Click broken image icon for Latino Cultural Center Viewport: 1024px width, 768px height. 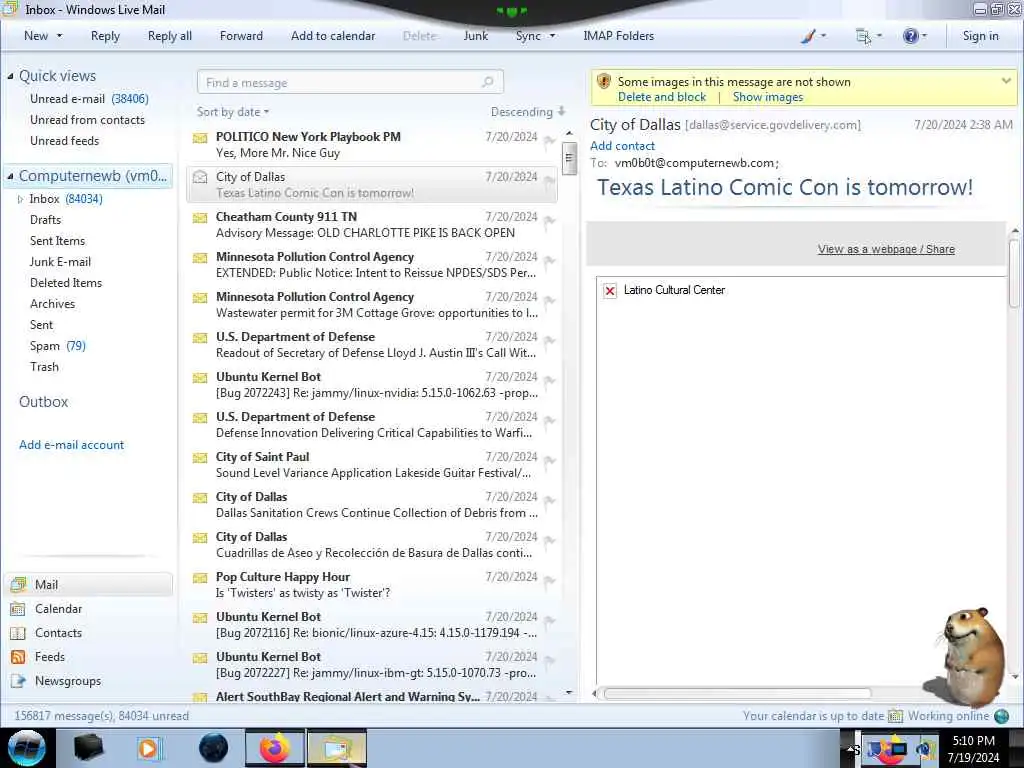609,291
